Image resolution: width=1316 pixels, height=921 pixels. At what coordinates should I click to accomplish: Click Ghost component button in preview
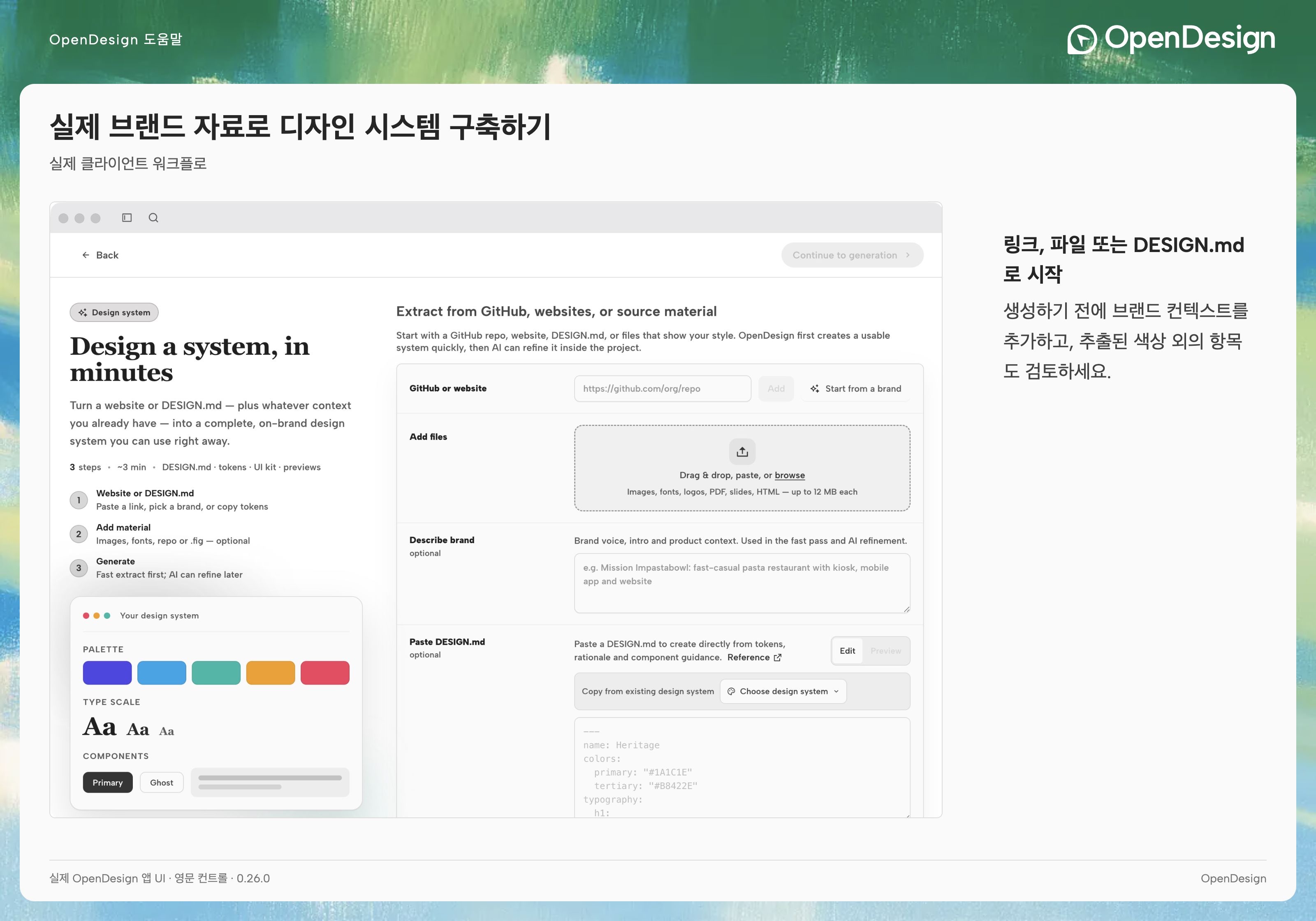pos(162,782)
